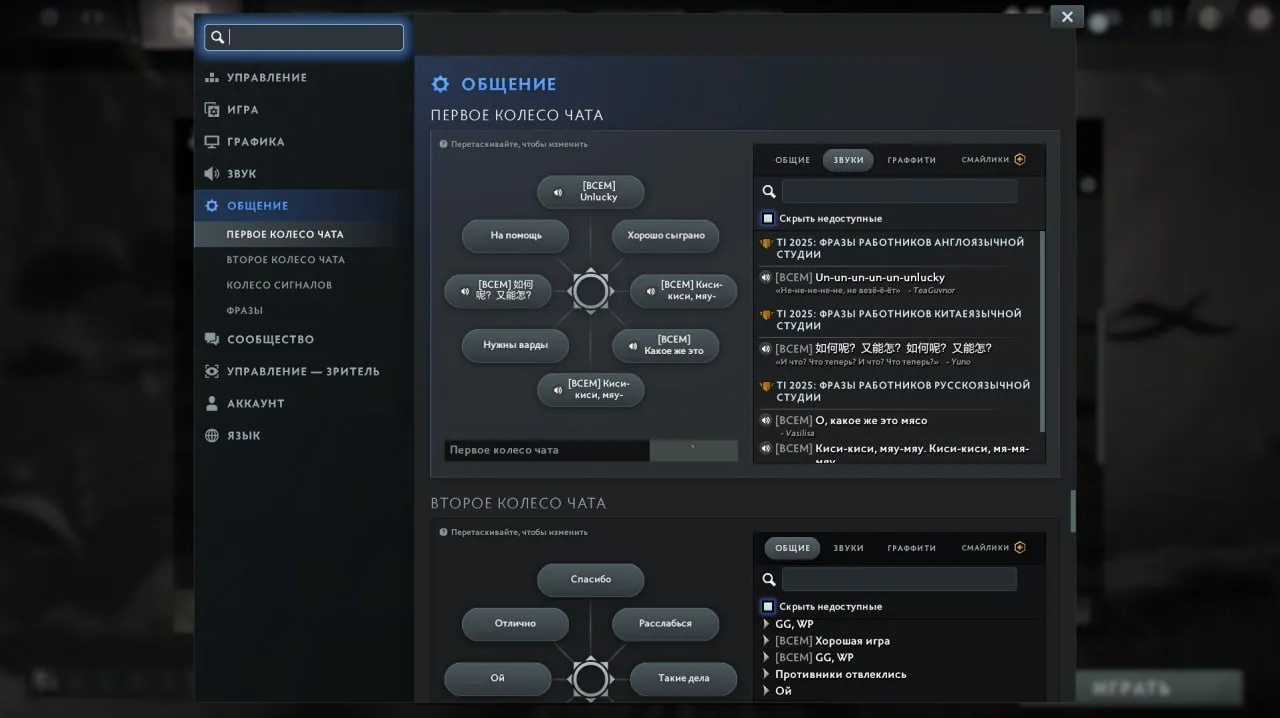This screenshot has width=1280, height=718.
Task: Click the Аккаунт person icon
Action: click(x=212, y=403)
